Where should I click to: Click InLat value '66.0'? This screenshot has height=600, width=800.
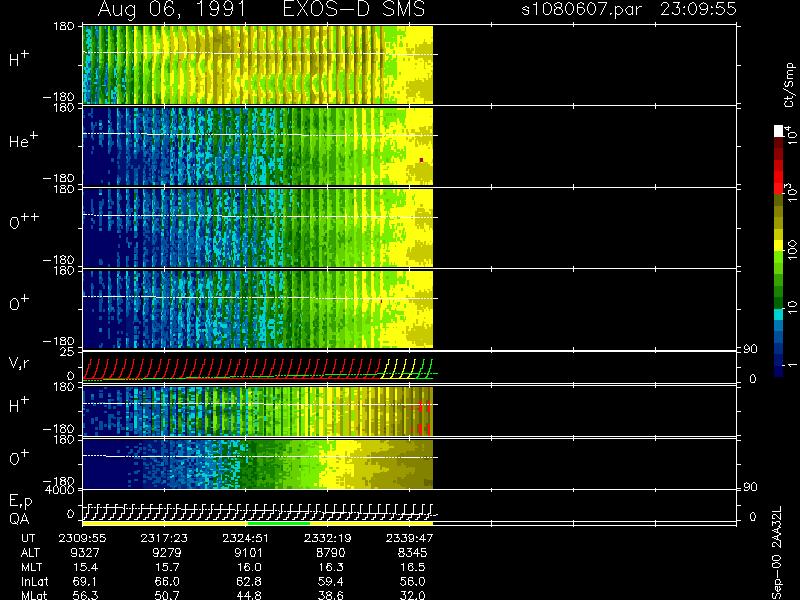point(167,581)
